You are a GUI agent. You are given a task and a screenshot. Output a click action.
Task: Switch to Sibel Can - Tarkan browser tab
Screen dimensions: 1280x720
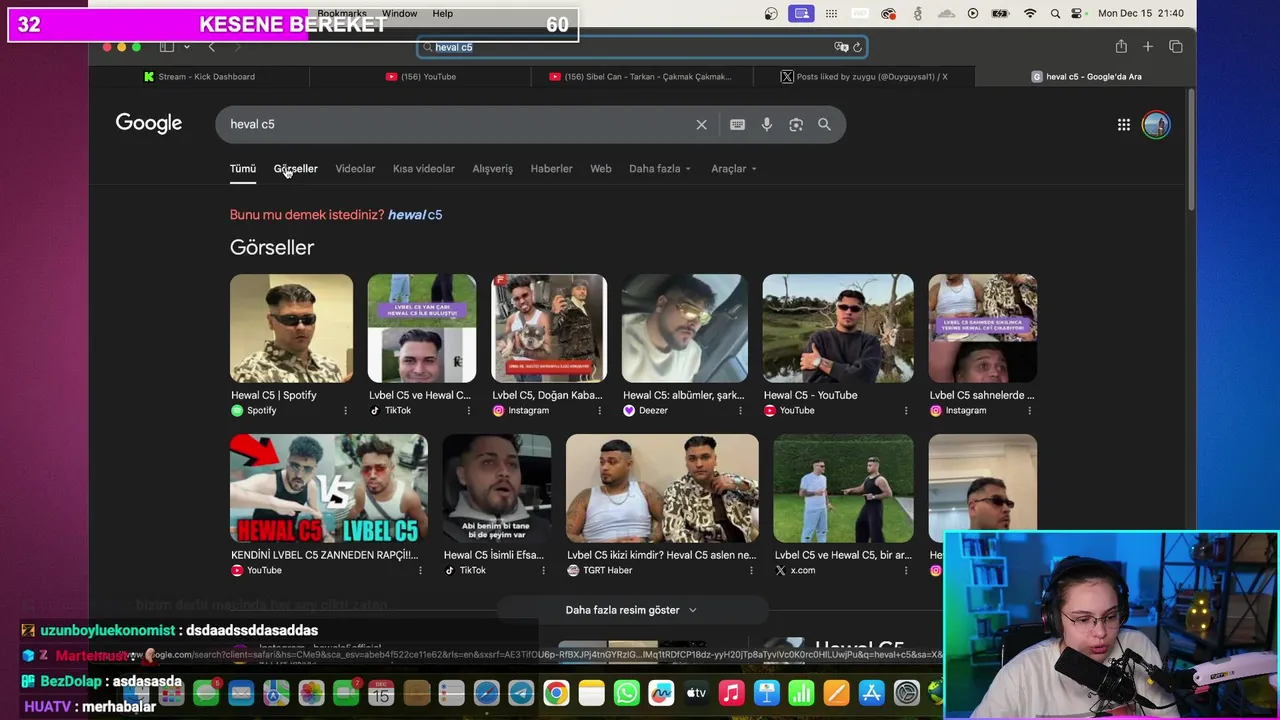pyautogui.click(x=642, y=76)
